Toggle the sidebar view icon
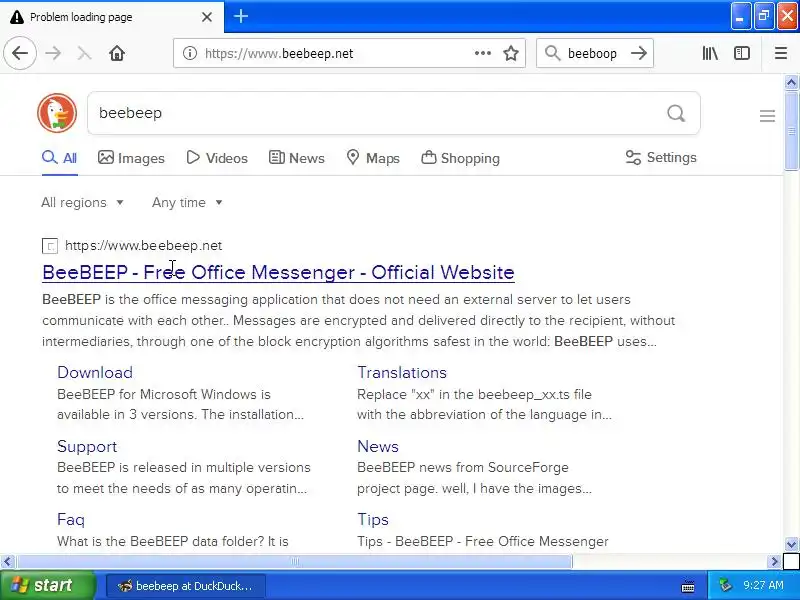This screenshot has width=800, height=600. click(x=741, y=53)
